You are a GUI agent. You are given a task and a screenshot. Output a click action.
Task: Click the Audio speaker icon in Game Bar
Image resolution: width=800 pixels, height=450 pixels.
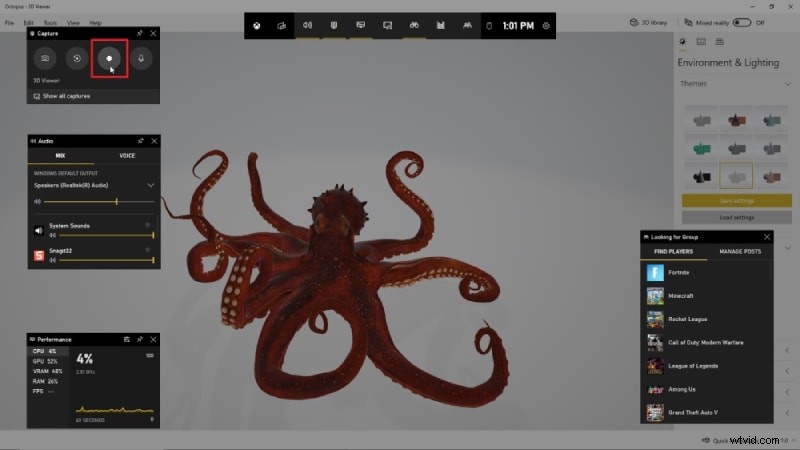coord(307,25)
